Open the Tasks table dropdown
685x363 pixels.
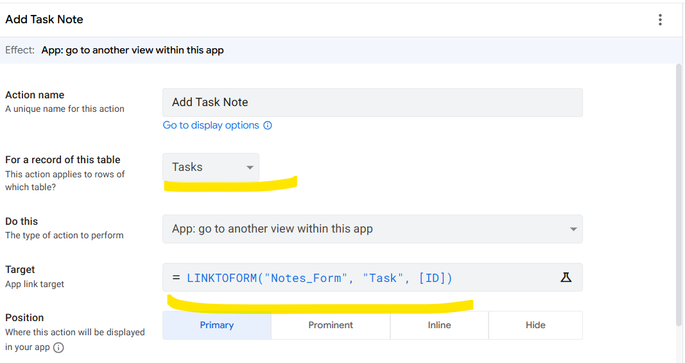(x=211, y=167)
